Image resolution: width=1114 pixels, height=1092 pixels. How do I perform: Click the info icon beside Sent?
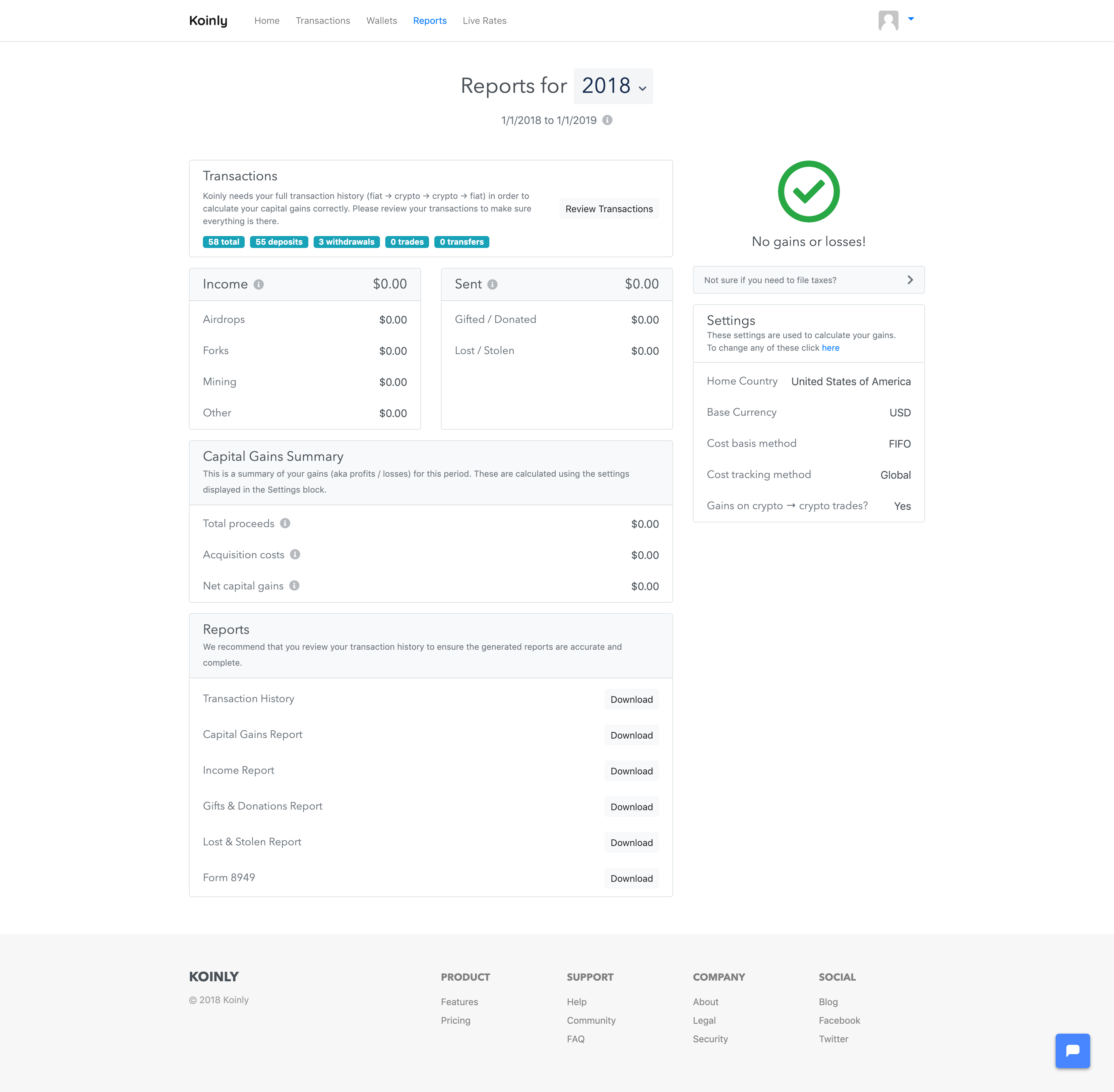click(x=492, y=284)
